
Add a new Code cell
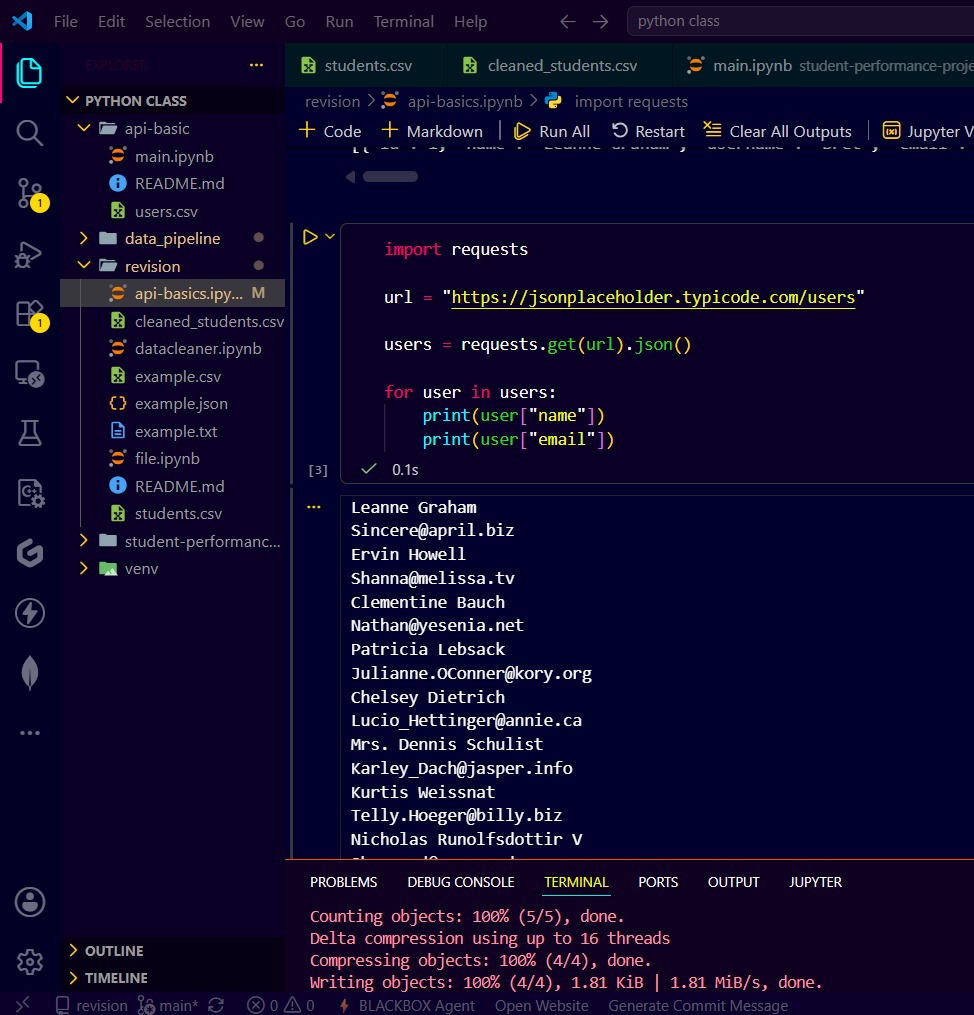click(330, 131)
